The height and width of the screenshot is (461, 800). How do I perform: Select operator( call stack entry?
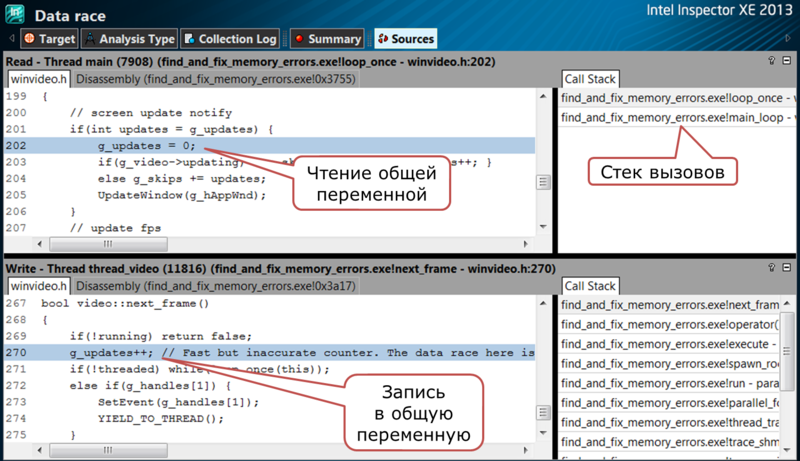(x=669, y=324)
